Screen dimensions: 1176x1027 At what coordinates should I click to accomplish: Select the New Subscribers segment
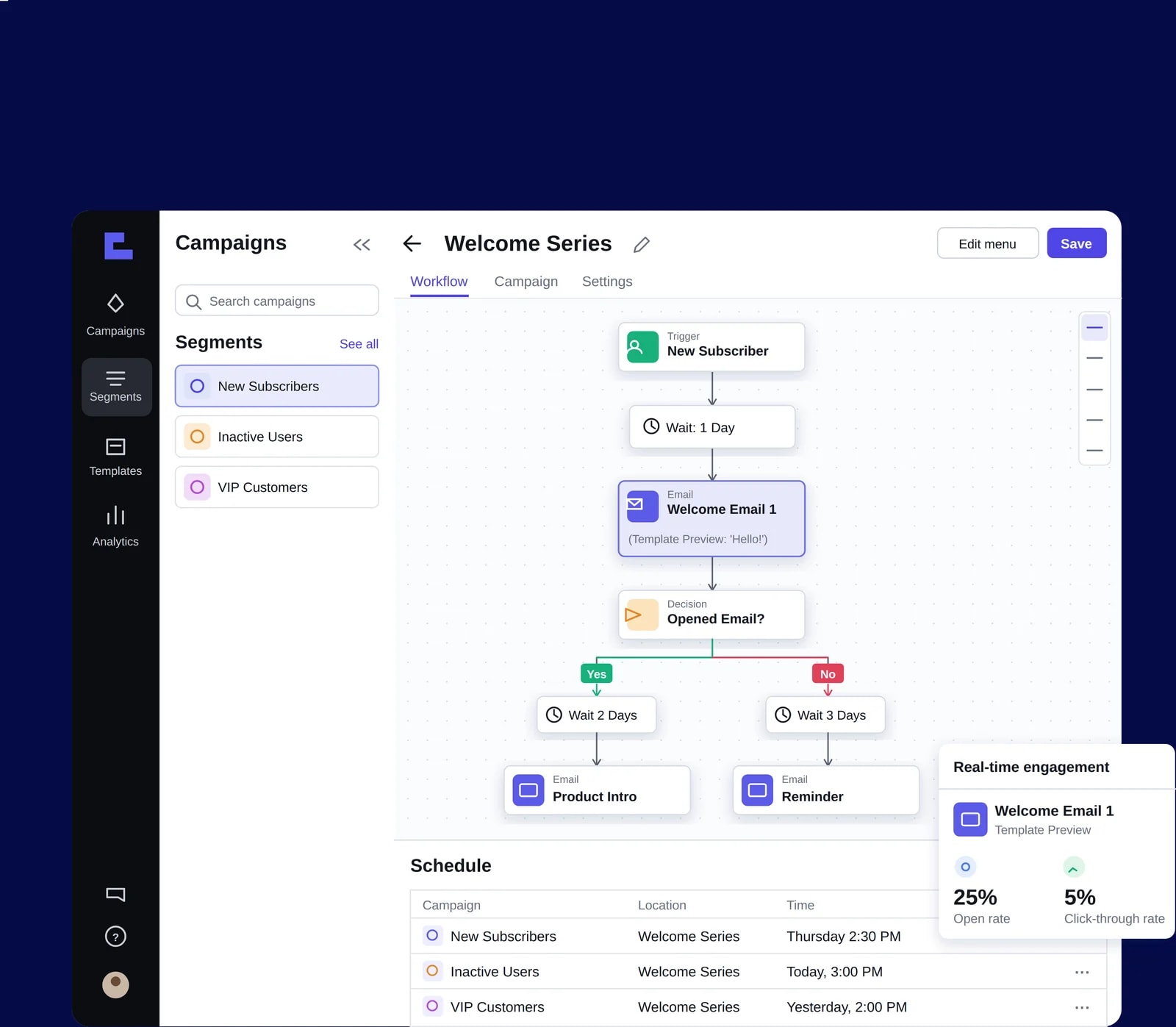click(277, 386)
